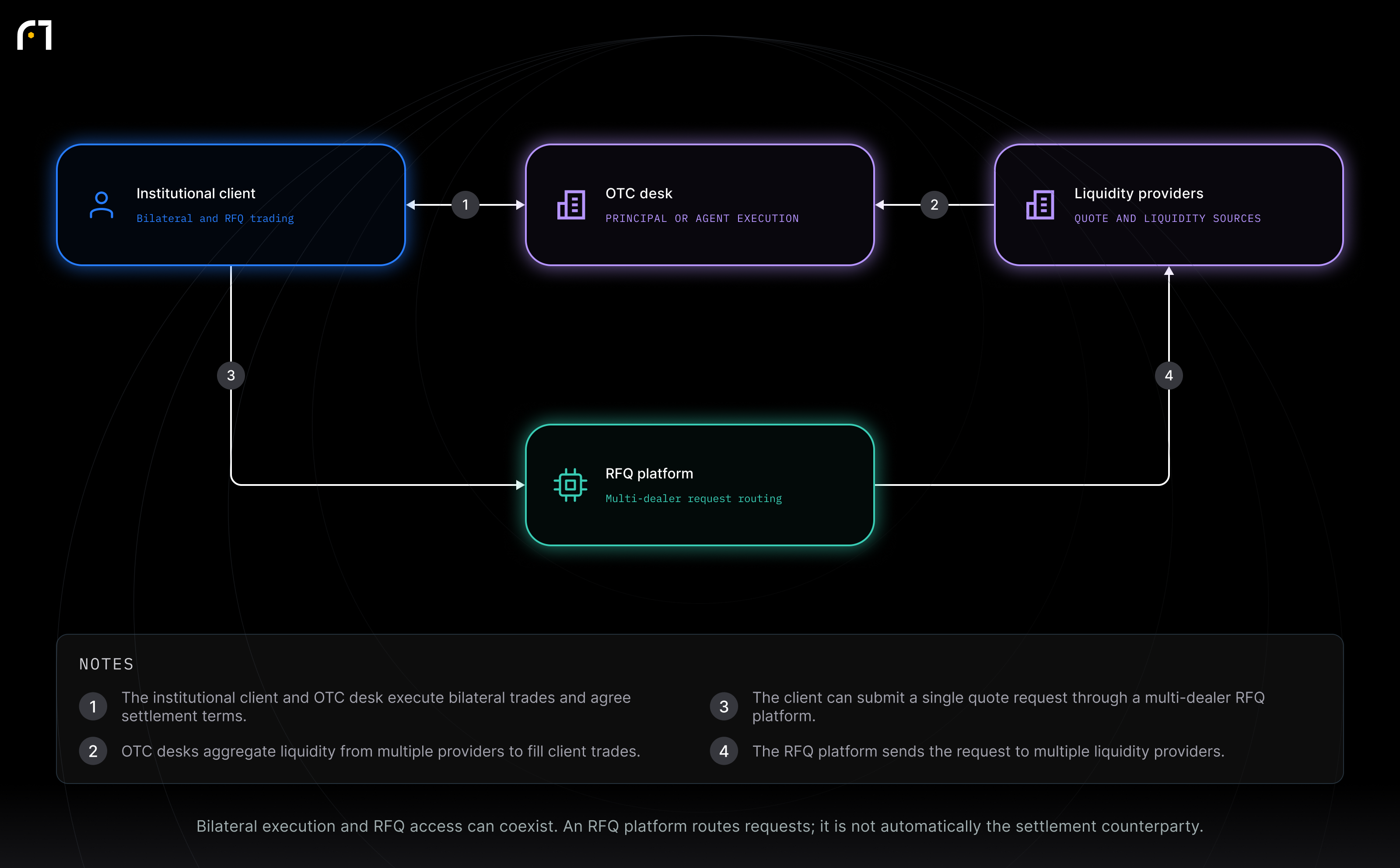Select the Liquidity providers title

(x=1138, y=193)
